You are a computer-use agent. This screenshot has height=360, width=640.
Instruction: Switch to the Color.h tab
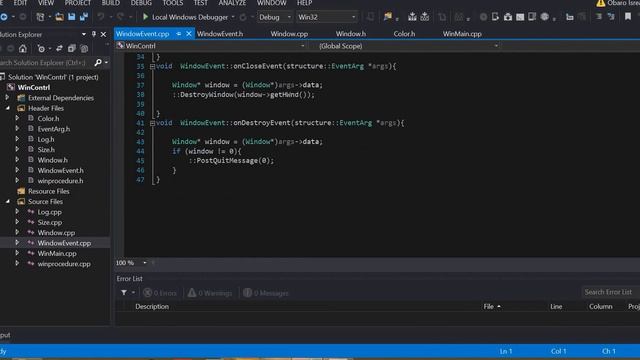[404, 34]
